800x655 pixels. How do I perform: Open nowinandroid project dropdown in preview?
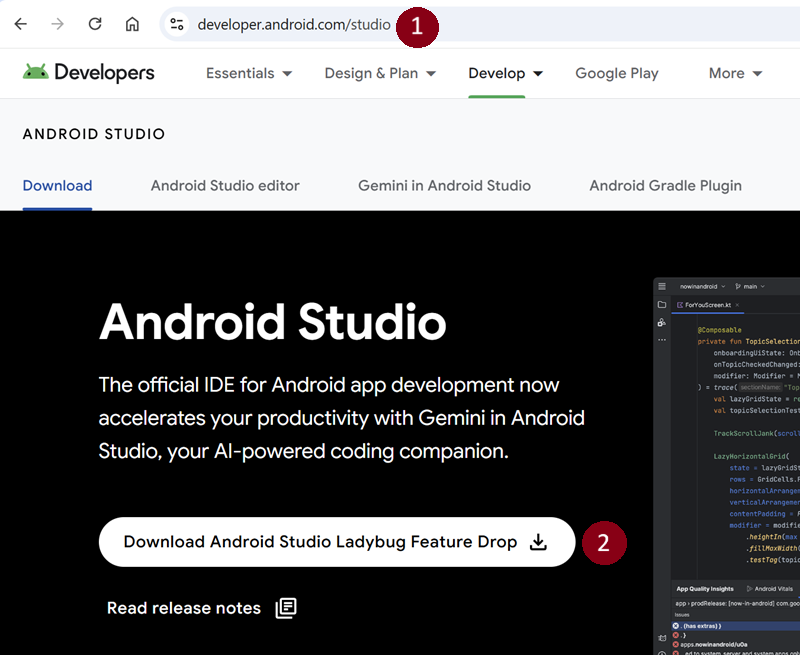click(702, 287)
